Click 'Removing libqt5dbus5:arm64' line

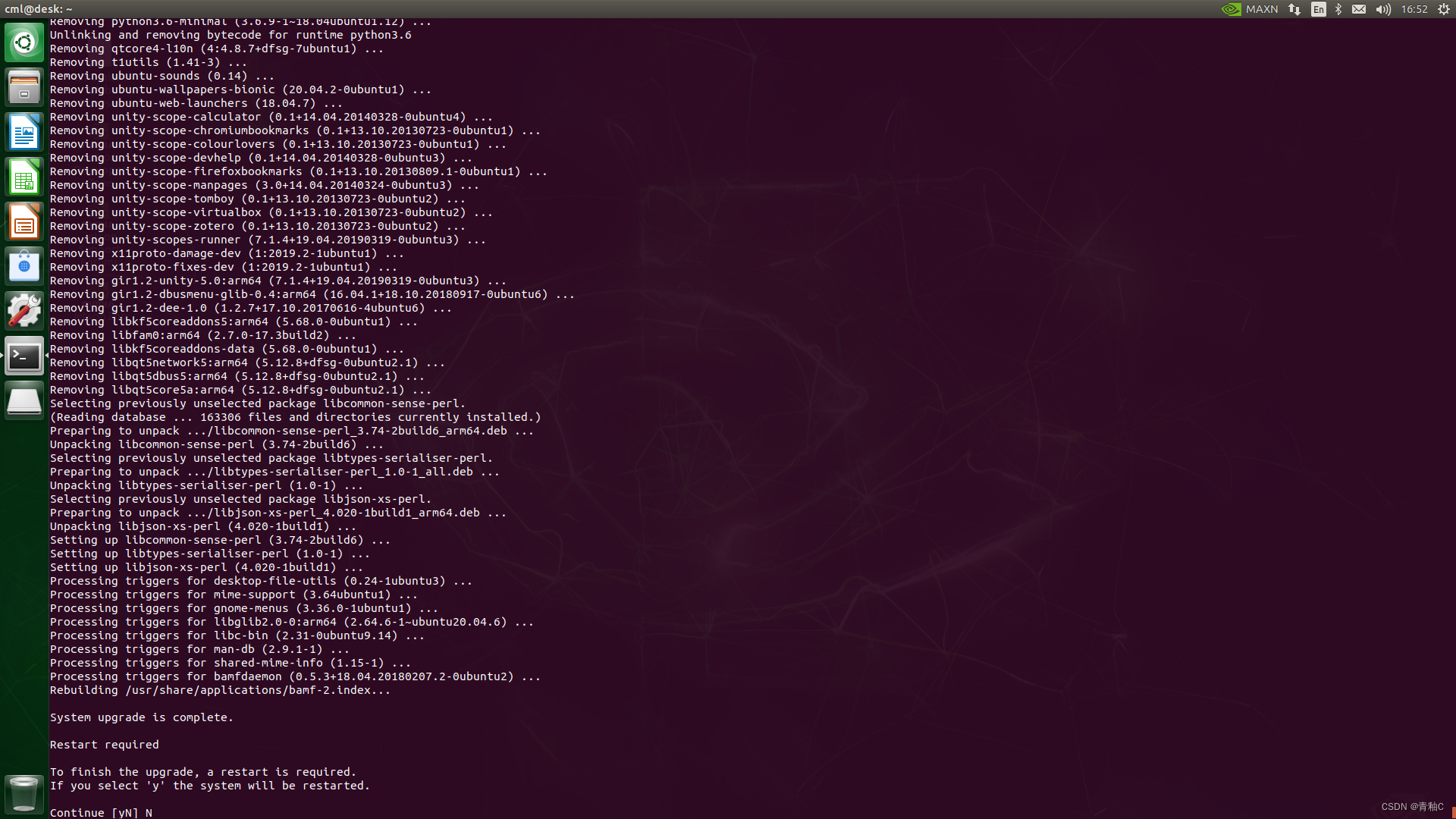pyautogui.click(x=237, y=376)
